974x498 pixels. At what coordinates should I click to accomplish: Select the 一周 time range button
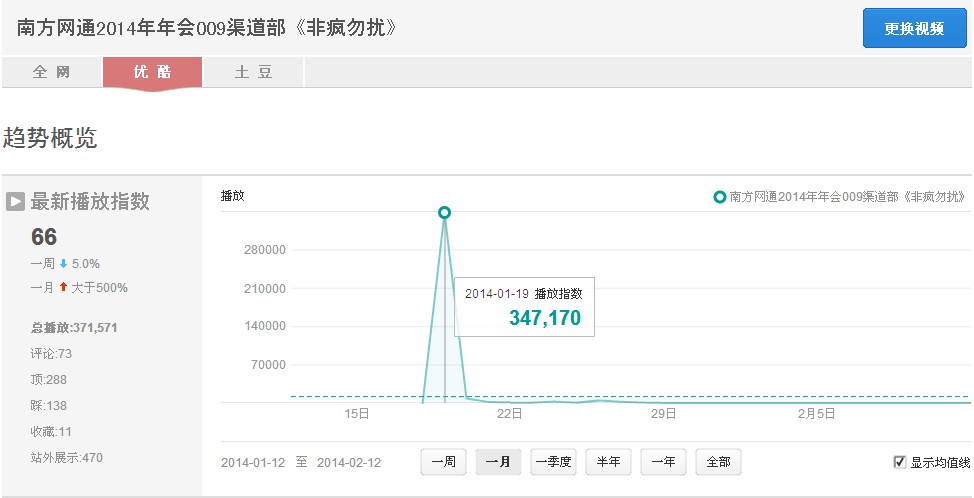444,462
